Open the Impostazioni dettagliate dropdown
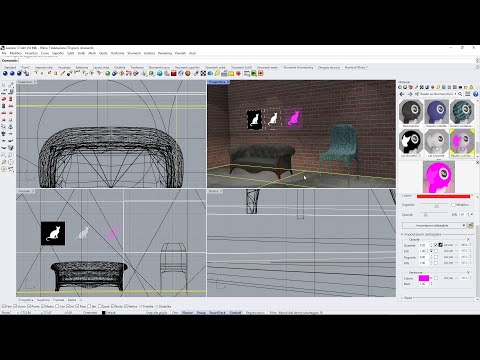The height and width of the screenshot is (360, 480). [434, 226]
